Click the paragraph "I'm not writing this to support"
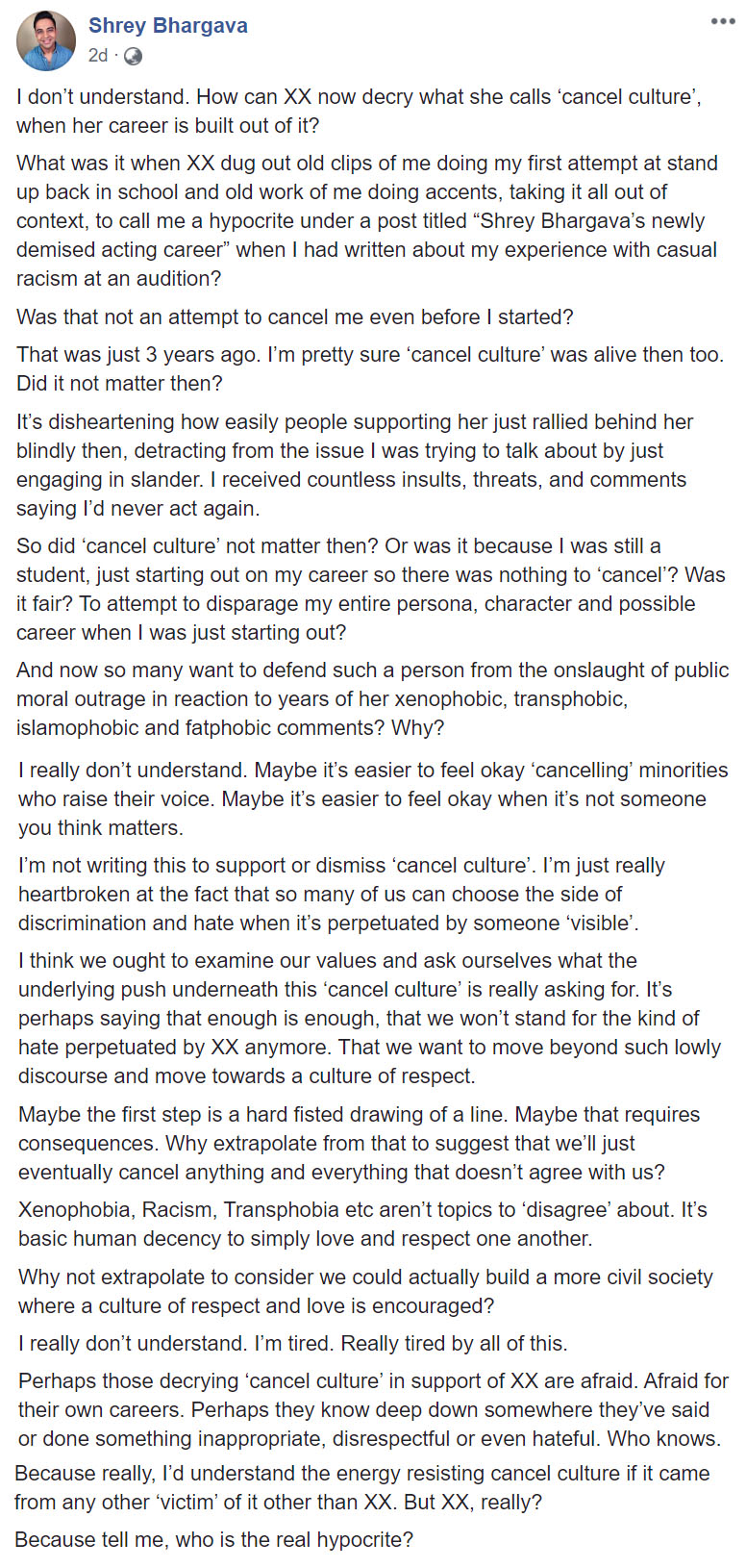 [341, 894]
